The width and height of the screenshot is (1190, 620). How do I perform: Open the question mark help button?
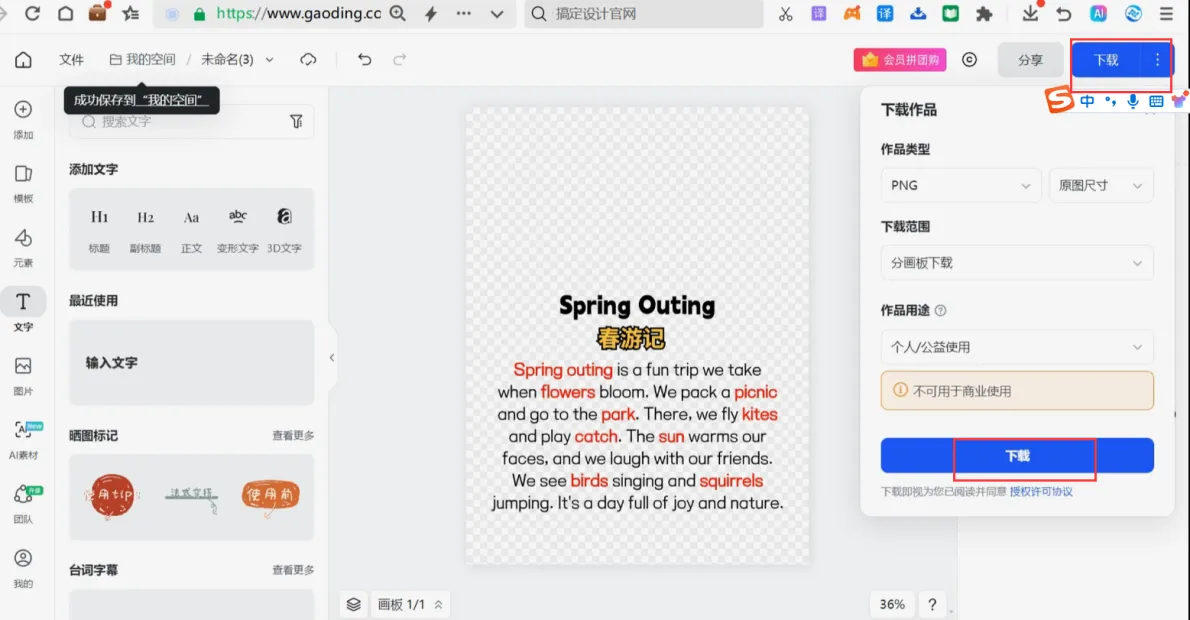932,604
